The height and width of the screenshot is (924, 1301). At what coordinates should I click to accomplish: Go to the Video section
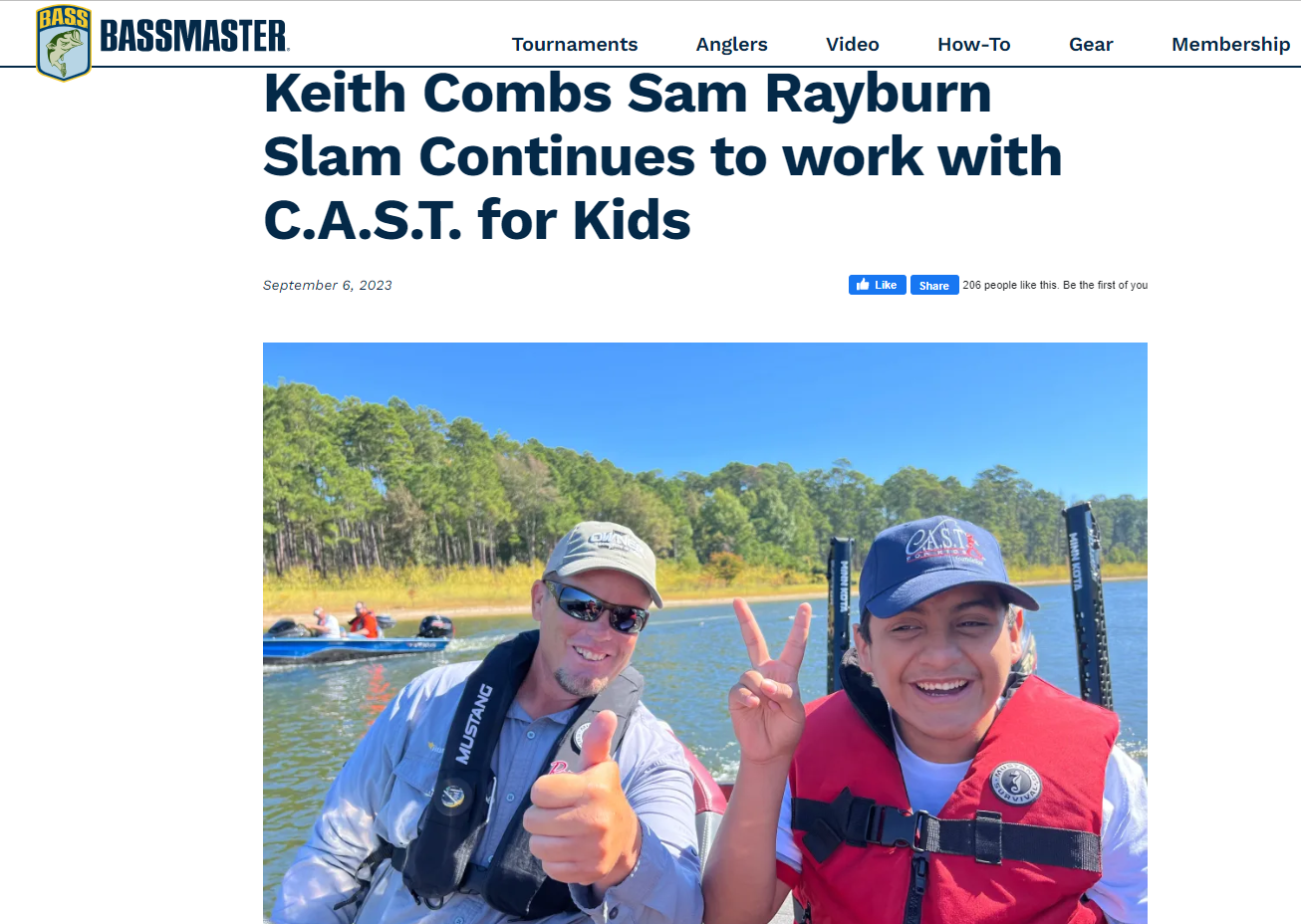(x=853, y=44)
